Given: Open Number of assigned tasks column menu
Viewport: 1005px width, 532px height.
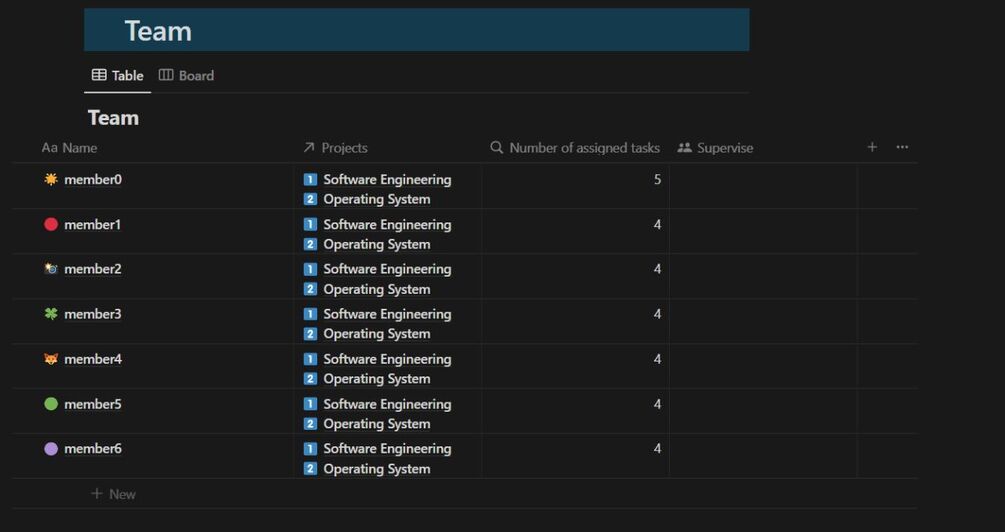Looking at the screenshot, I should pos(575,148).
